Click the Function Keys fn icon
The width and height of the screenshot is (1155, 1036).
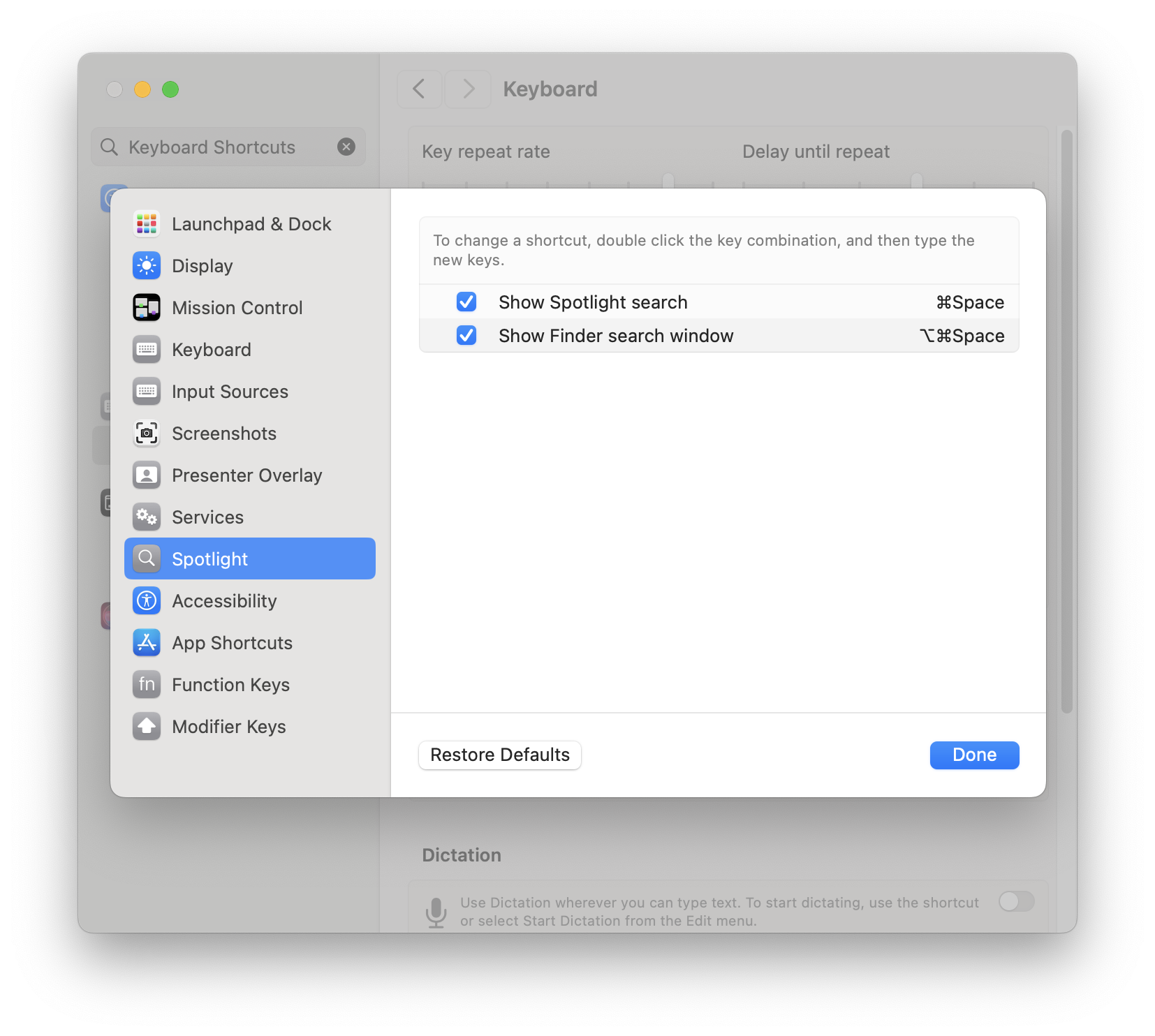(x=147, y=685)
